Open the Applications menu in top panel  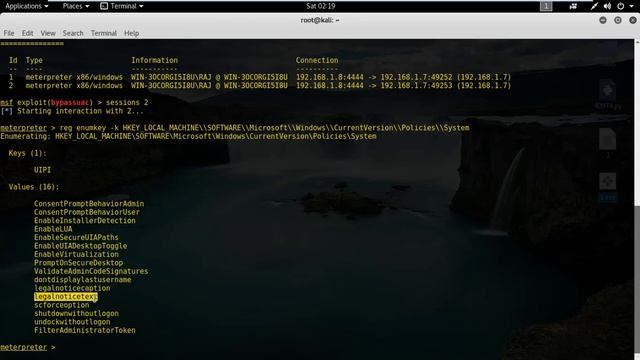coord(26,6)
